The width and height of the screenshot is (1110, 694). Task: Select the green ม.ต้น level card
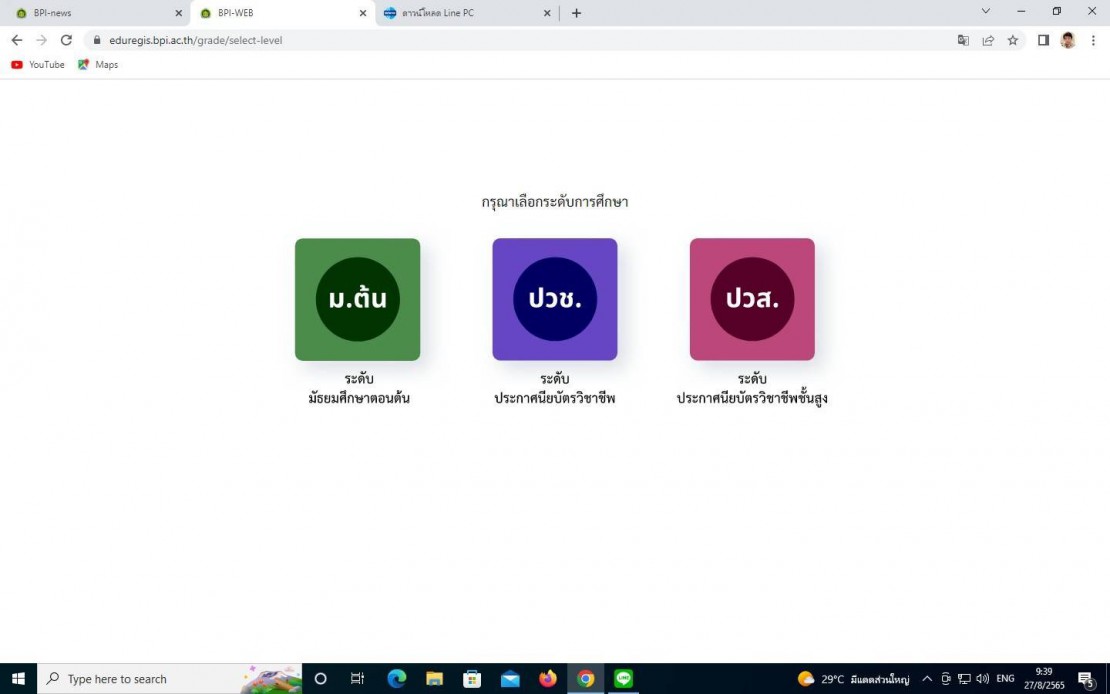tap(357, 300)
